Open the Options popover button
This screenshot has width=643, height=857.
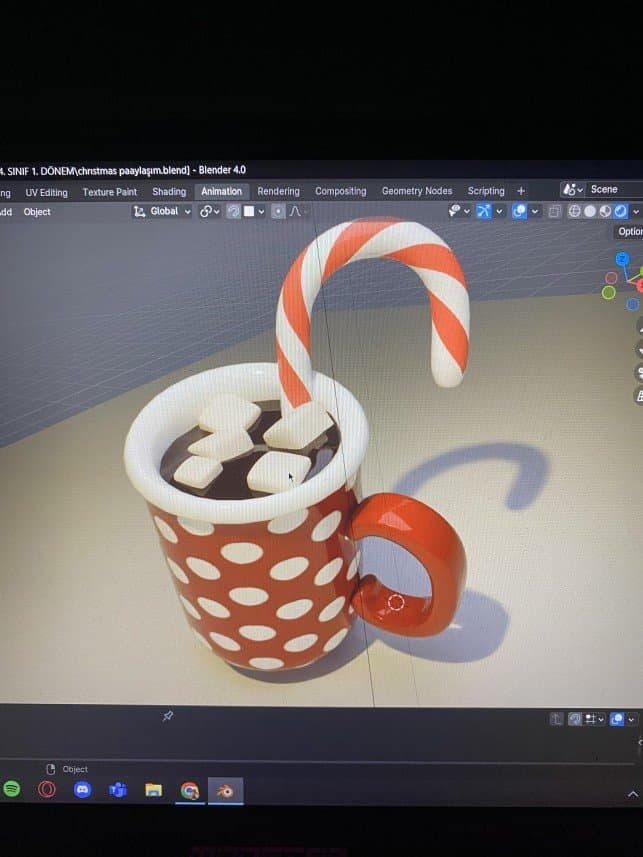tap(629, 232)
